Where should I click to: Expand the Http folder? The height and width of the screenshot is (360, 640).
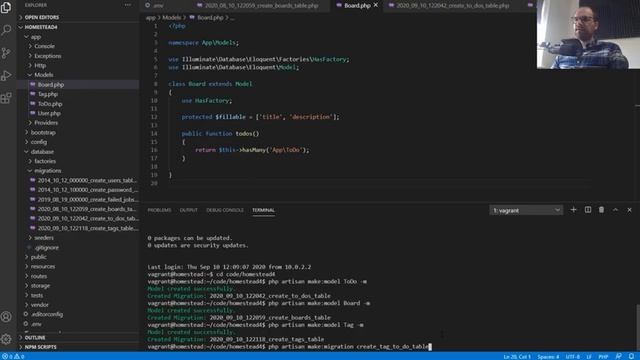[x=78, y=65]
